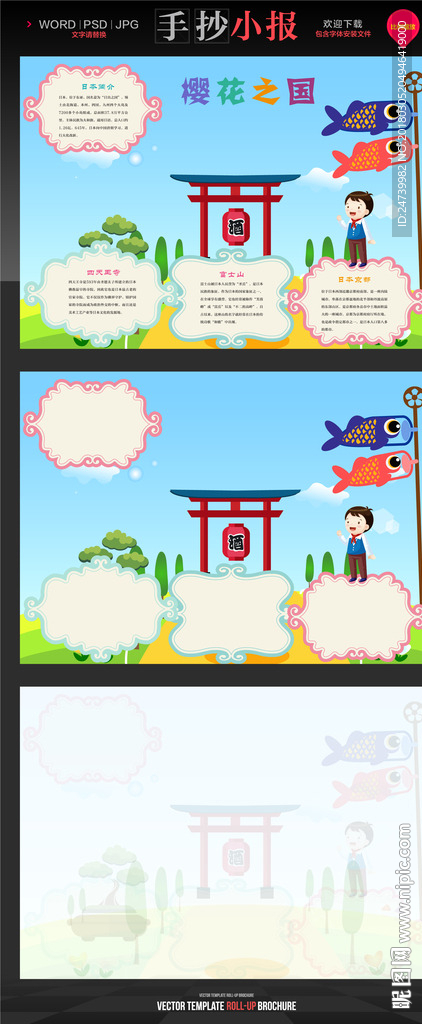Select the JPG format label
The image size is (422, 1024).
coord(126,24)
